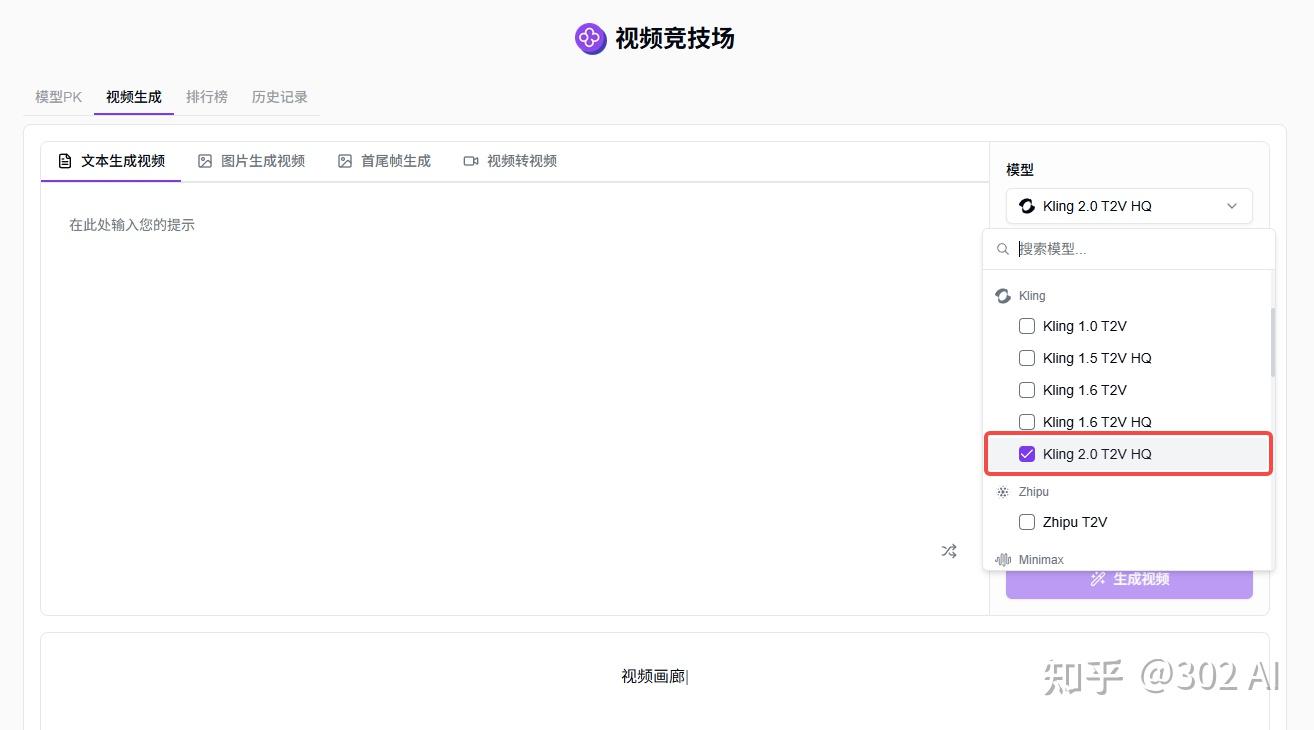Select the 文本生成视频 tab
Image resolution: width=1314 pixels, height=730 pixels.
tap(111, 161)
